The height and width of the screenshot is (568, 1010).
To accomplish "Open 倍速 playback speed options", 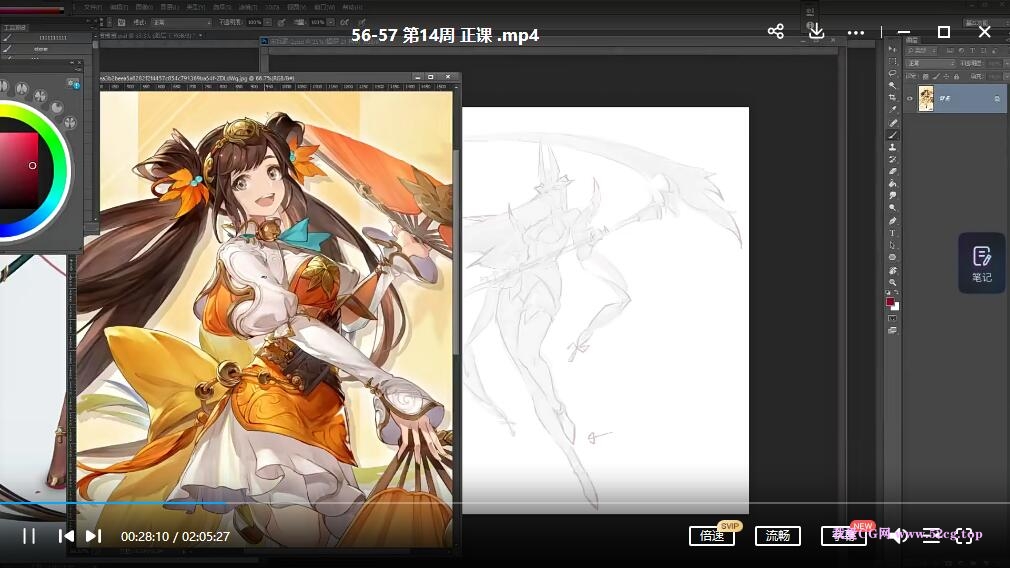I will point(712,535).
